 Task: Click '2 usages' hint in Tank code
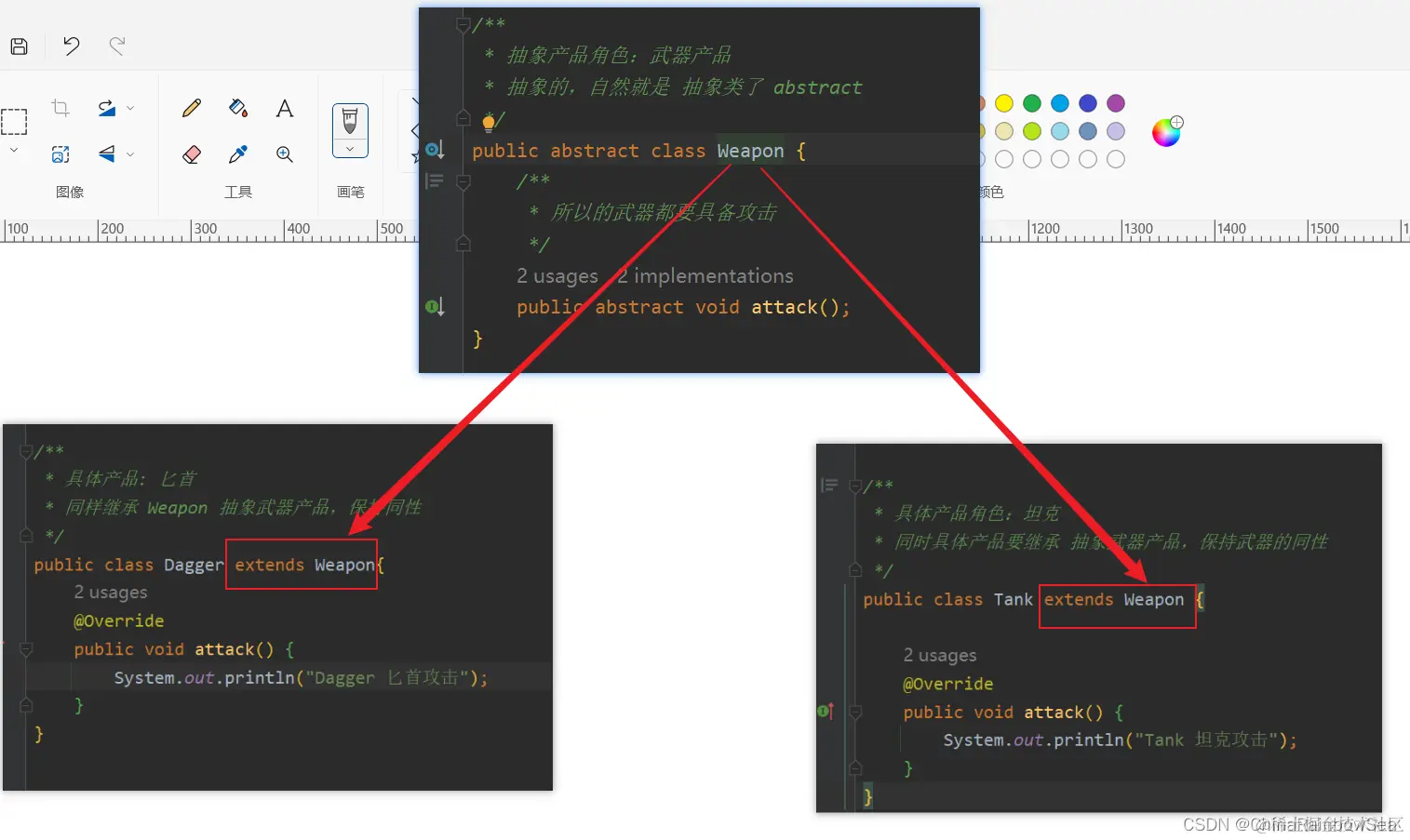pyautogui.click(x=940, y=656)
